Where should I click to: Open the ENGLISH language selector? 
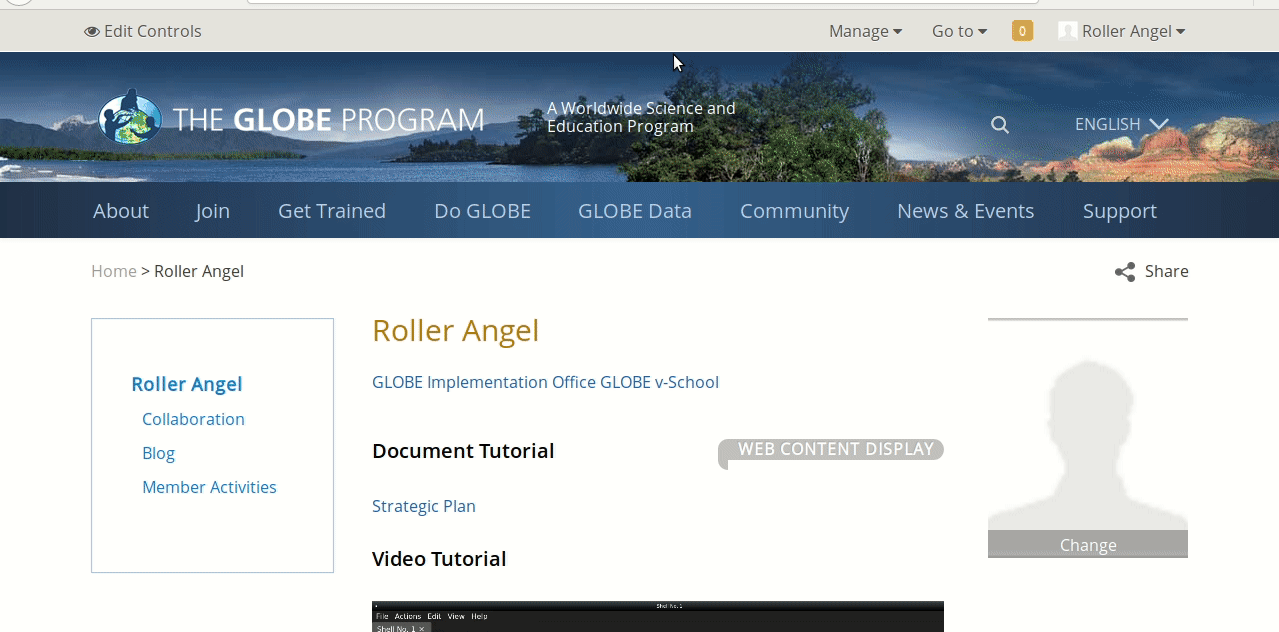1121,124
